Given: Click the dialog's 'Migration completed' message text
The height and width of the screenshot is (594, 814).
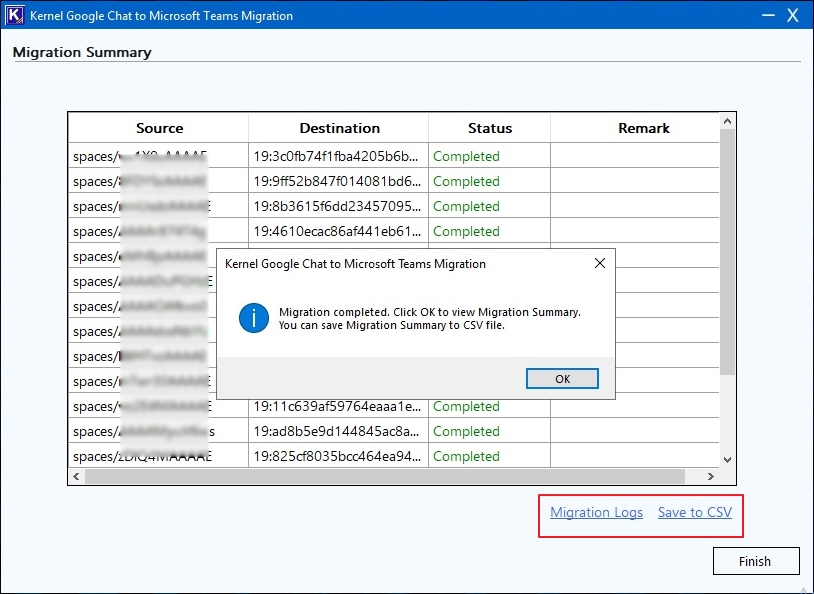Looking at the screenshot, I should click(430, 318).
